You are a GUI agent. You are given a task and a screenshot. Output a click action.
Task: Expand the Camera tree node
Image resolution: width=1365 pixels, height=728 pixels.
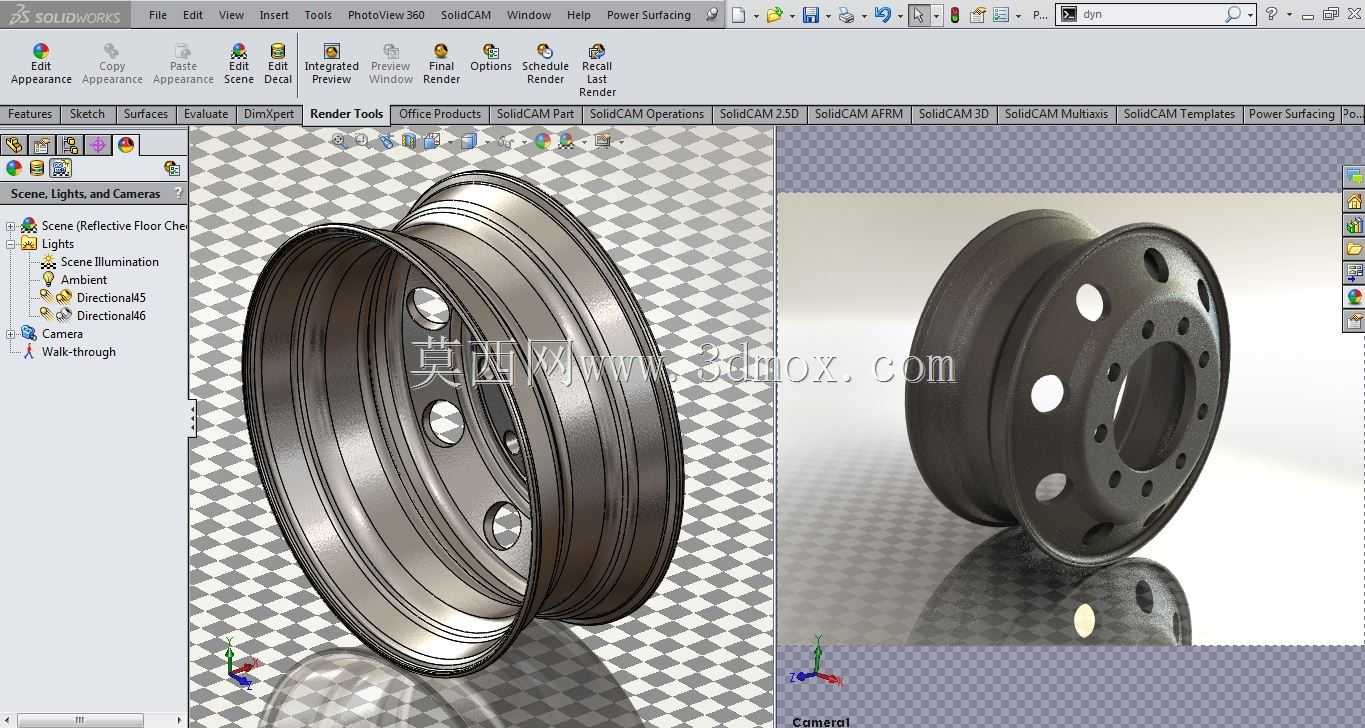pyautogui.click(x=11, y=334)
